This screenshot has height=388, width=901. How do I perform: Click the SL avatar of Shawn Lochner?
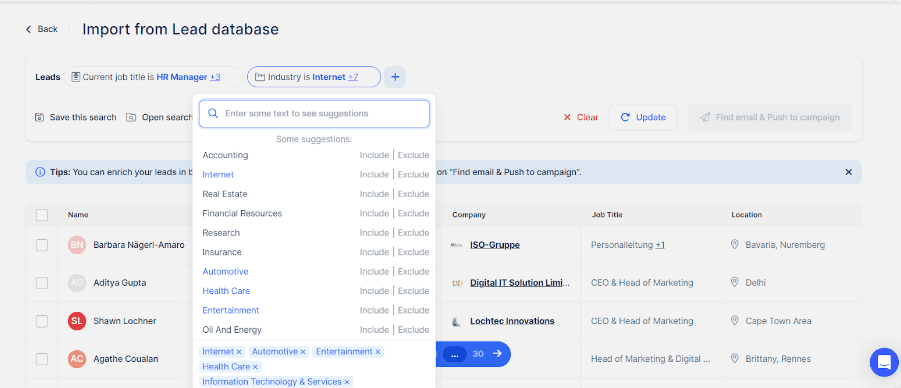[77, 321]
